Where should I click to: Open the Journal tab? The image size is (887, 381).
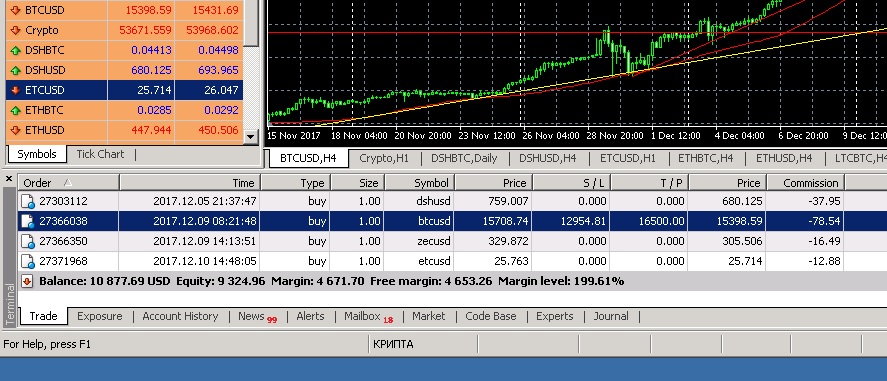[611, 316]
